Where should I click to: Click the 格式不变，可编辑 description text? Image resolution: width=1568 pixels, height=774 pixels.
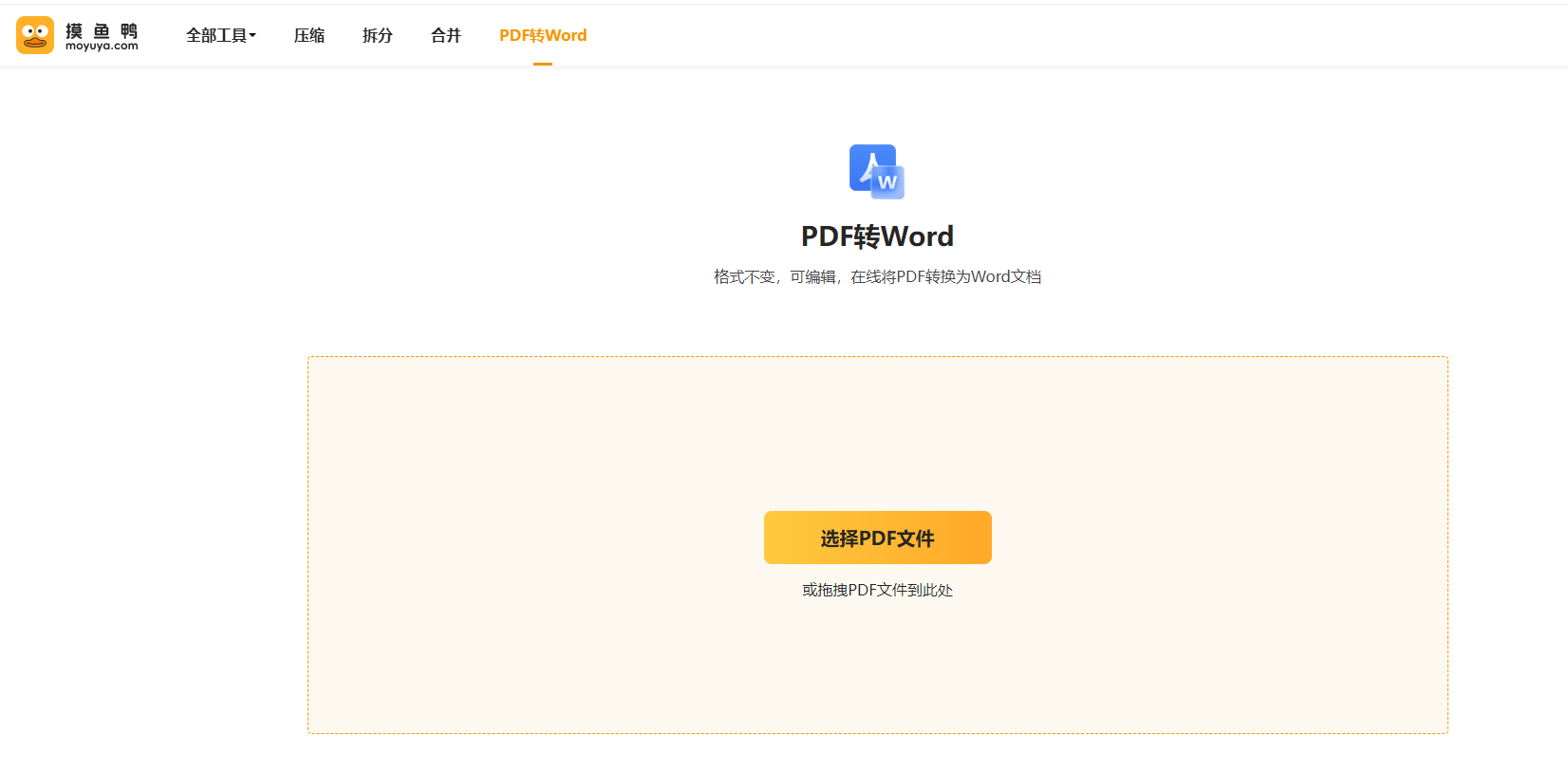[x=878, y=276]
